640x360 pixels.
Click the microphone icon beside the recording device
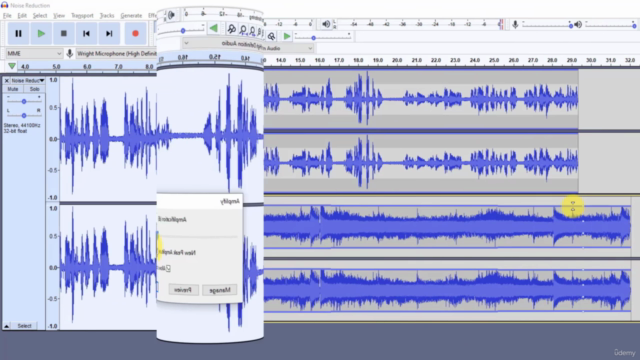(70, 53)
